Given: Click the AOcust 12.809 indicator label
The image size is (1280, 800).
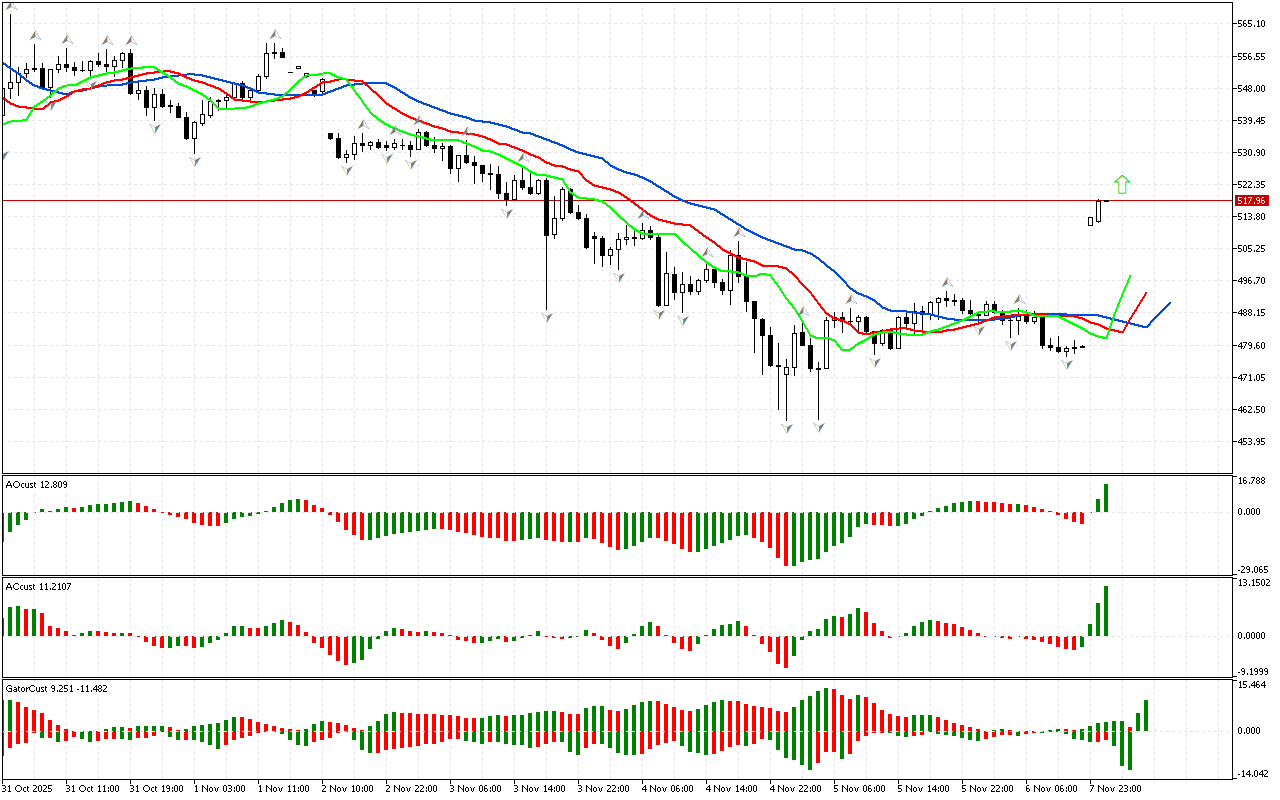Looking at the screenshot, I should 37,485.
